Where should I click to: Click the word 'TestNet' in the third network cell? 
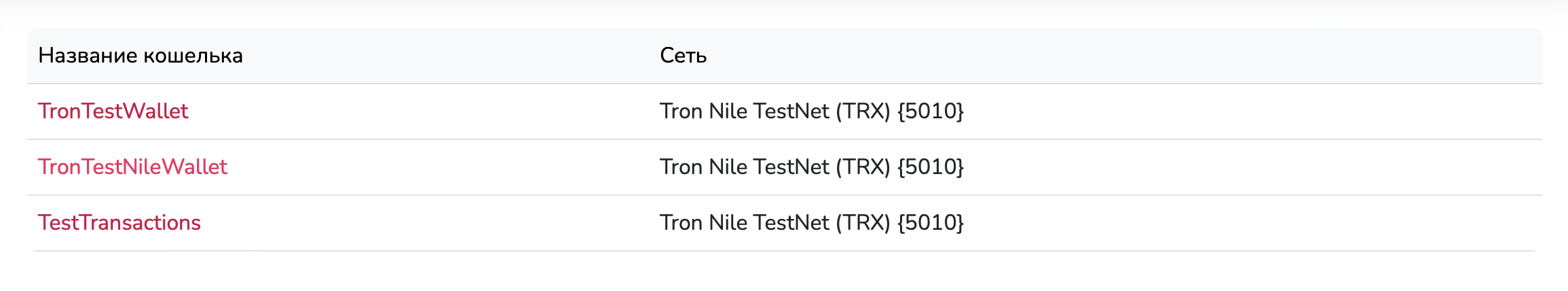coord(791,223)
